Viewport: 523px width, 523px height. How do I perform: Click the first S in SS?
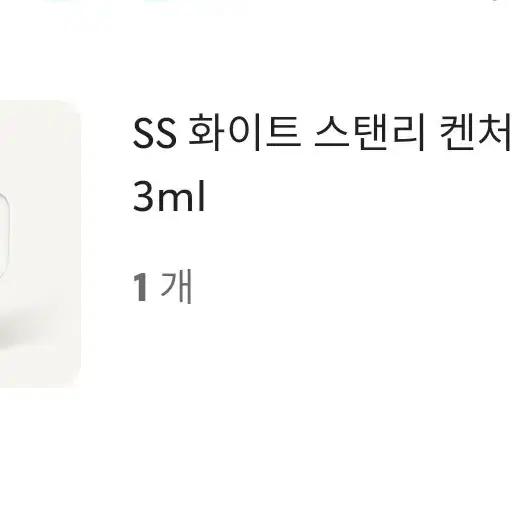click(143, 134)
